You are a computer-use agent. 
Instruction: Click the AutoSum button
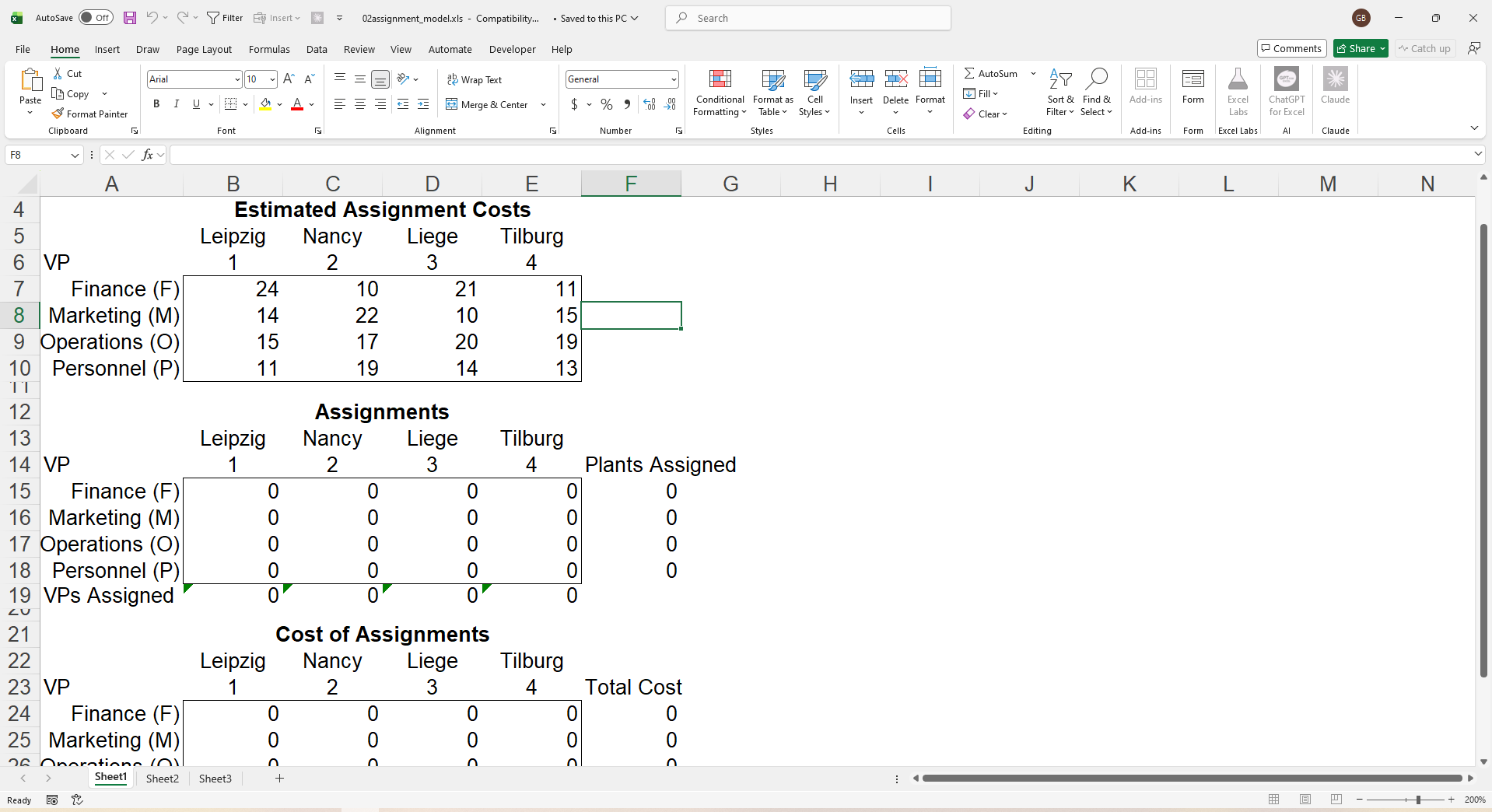990,73
